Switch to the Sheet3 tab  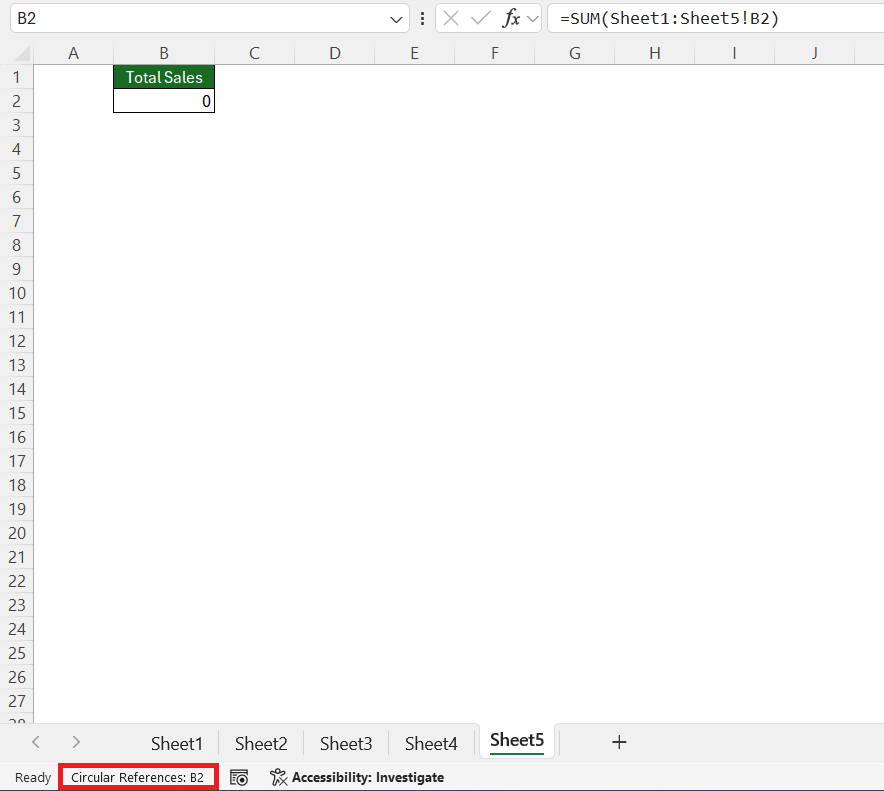point(346,744)
